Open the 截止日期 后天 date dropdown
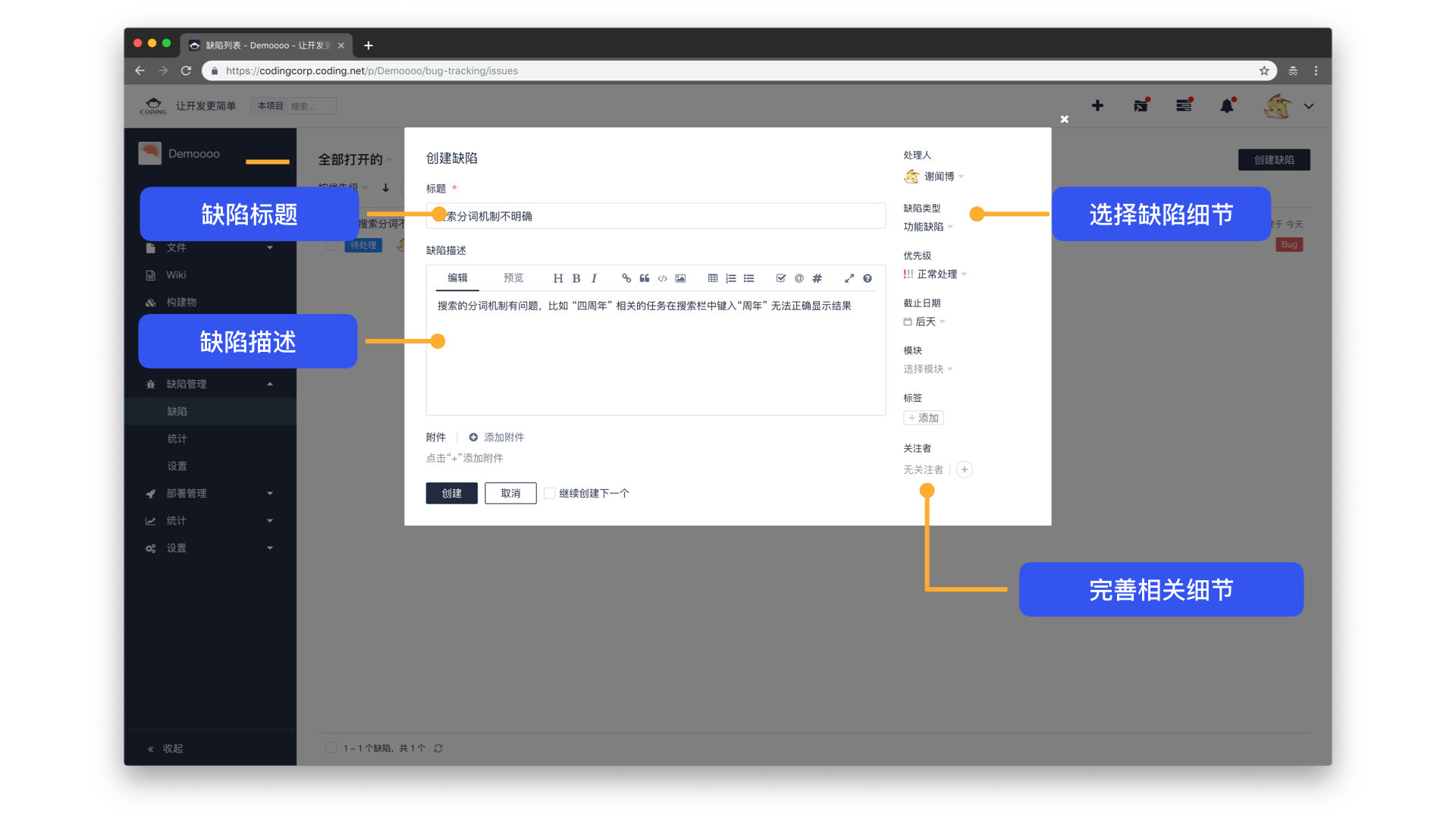Viewport: 1456px width, 819px height. [925, 322]
